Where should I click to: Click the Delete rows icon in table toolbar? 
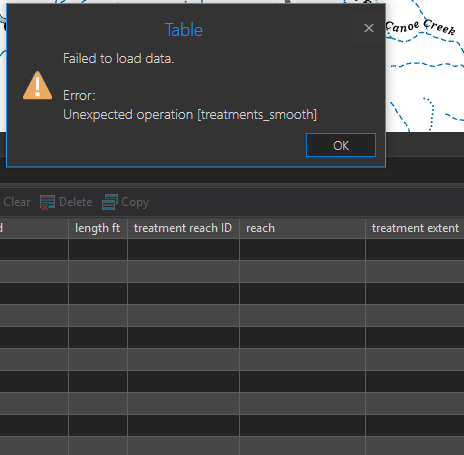47,202
